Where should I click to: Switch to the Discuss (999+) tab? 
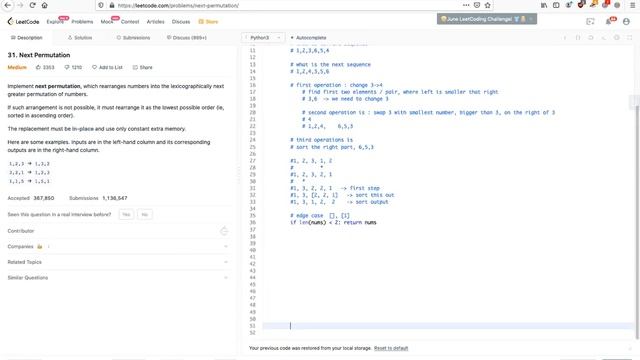[x=187, y=38]
